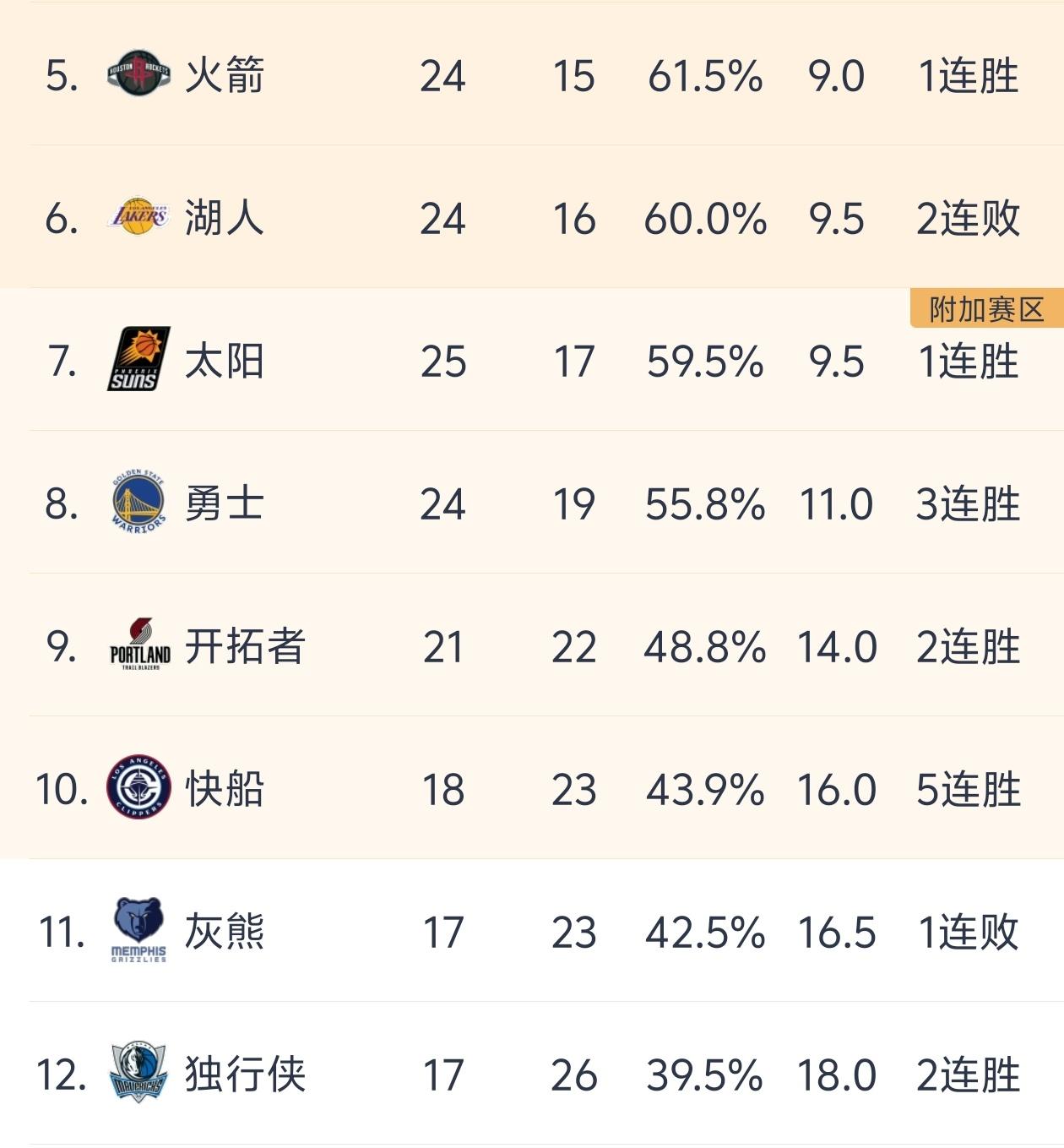Open the 开拓者 team details
This screenshot has height=1148, width=1064.
pyautogui.click(x=245, y=646)
